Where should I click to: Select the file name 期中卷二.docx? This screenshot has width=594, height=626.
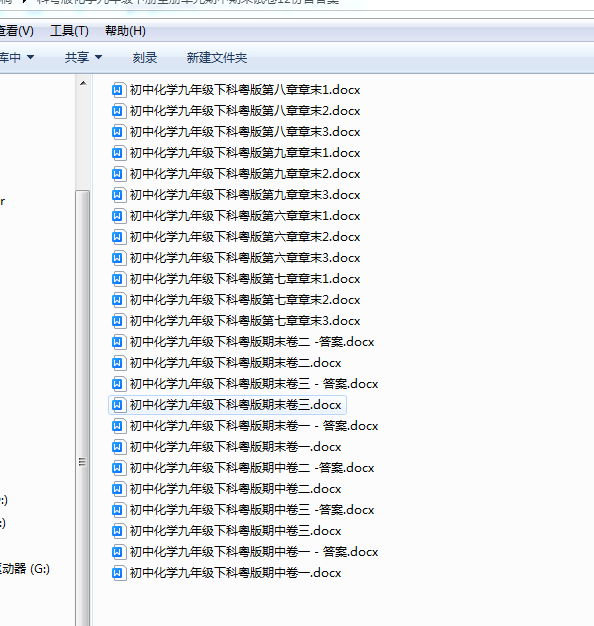coord(236,489)
